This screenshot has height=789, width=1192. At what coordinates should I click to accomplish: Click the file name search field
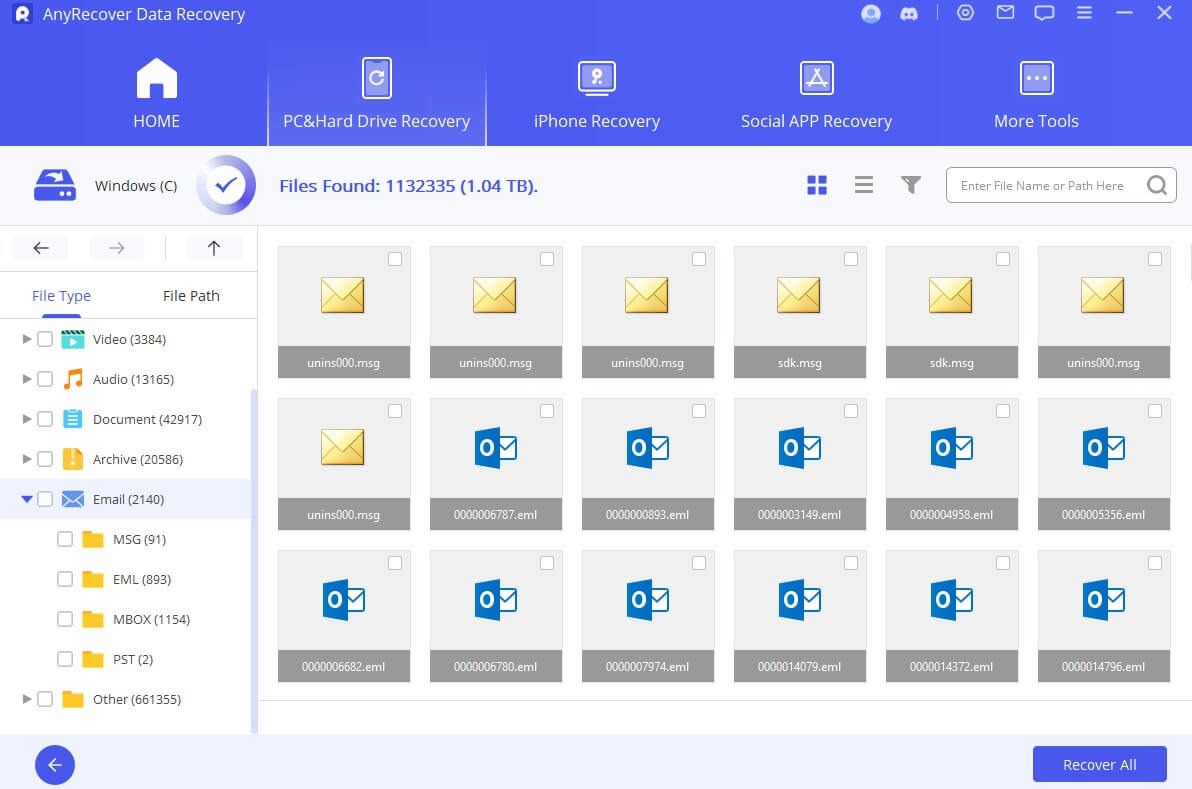tap(1045, 185)
